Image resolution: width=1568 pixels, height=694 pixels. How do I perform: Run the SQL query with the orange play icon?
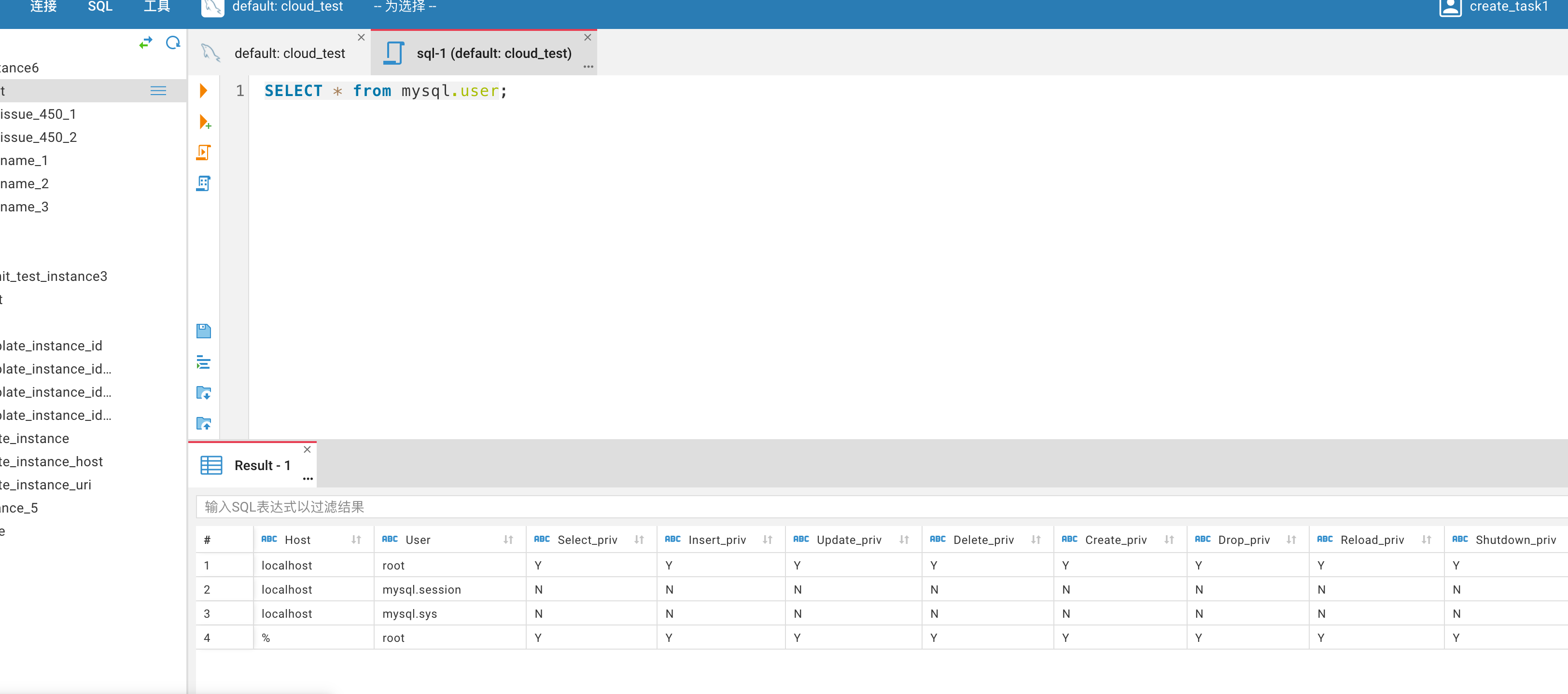click(x=203, y=90)
